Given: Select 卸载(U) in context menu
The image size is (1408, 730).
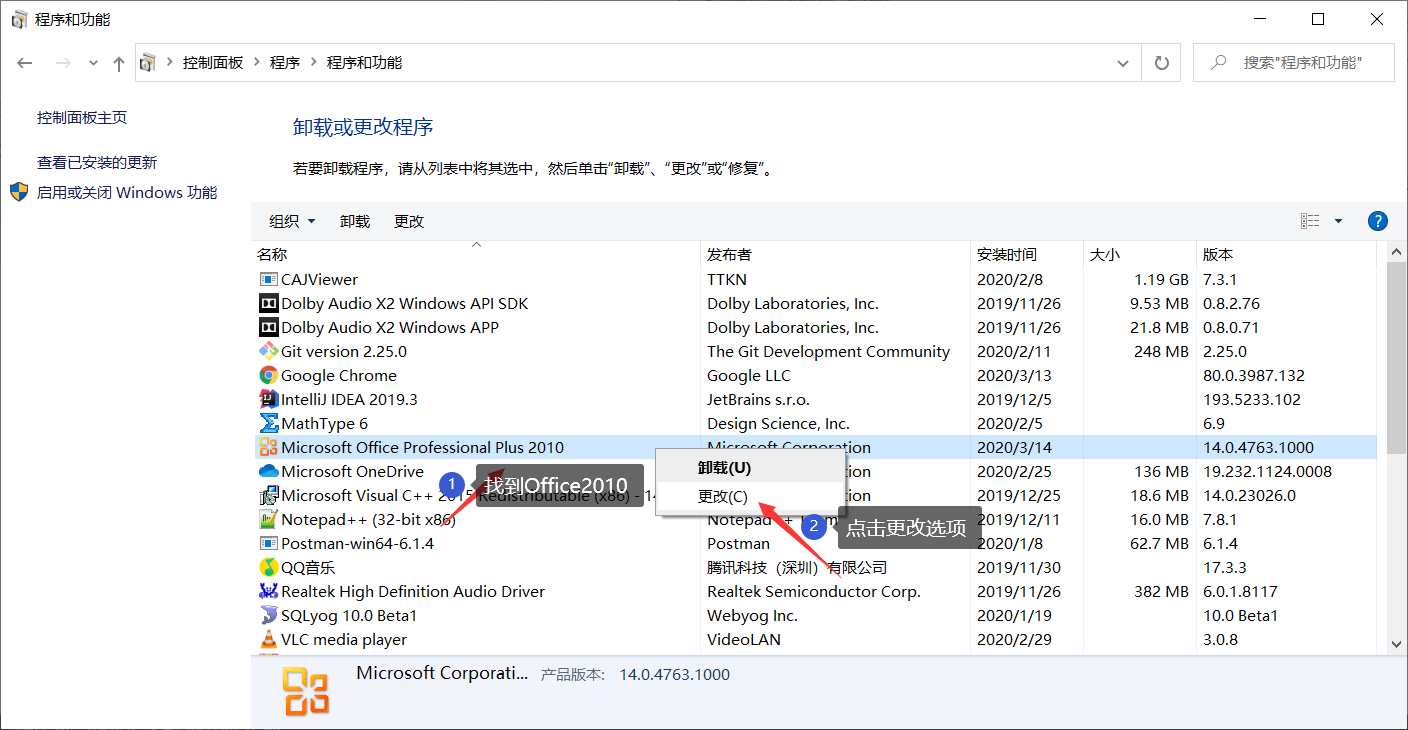Looking at the screenshot, I should pyautogui.click(x=750, y=467).
